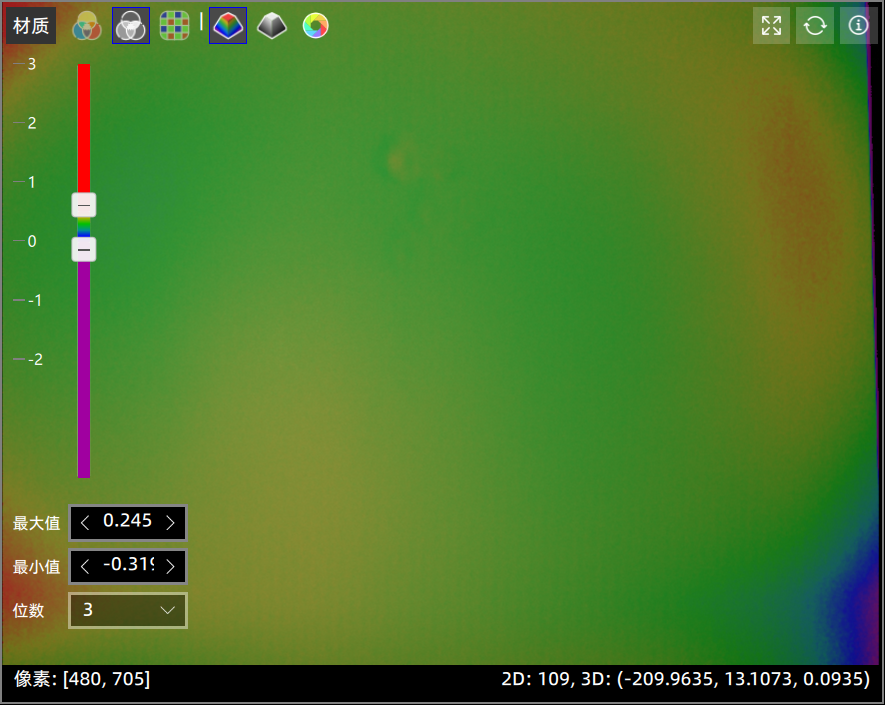This screenshot has width=885, height=705.
Task: Increase 最小值 with right arrow
Action: (170, 566)
